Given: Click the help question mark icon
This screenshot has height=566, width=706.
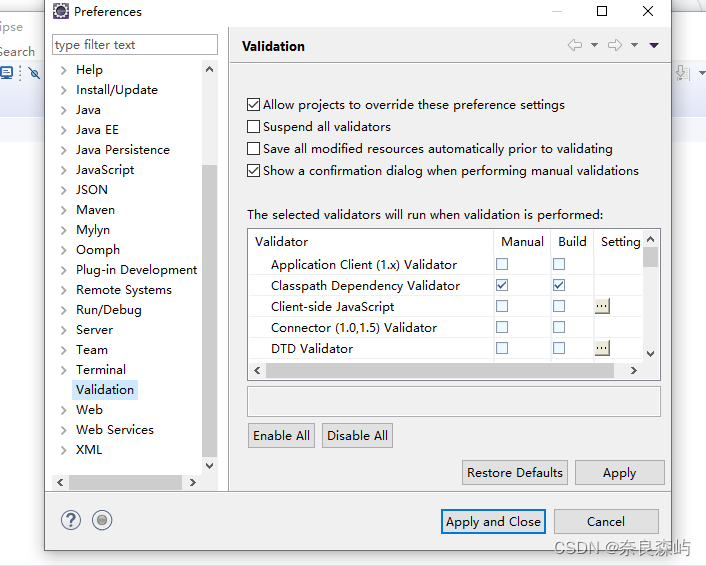Looking at the screenshot, I should click(71, 520).
